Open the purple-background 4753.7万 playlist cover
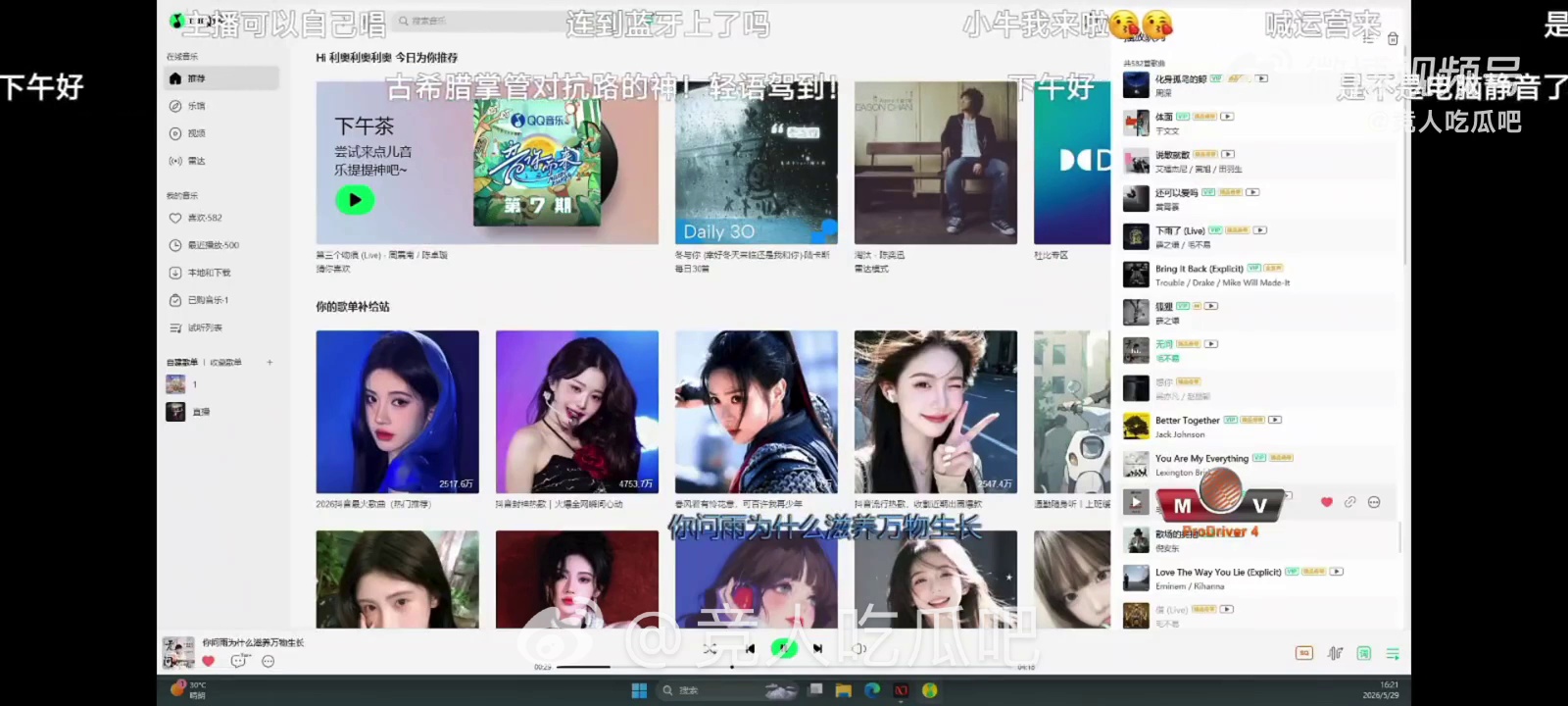The image size is (1568, 706). click(577, 412)
